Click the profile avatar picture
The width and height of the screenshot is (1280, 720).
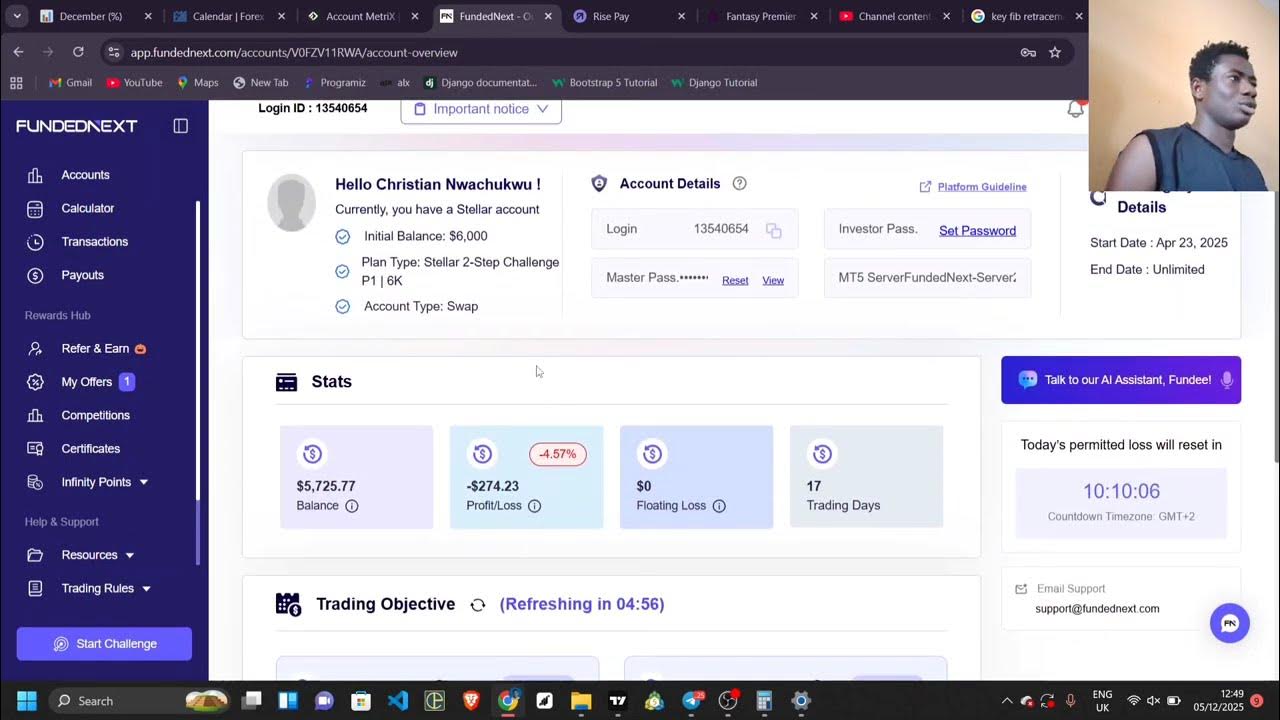(292, 203)
